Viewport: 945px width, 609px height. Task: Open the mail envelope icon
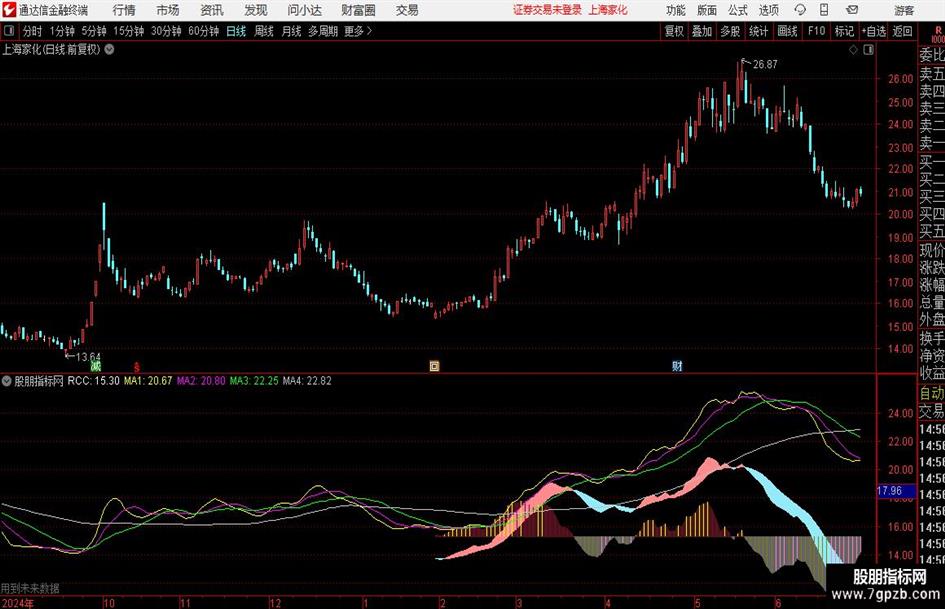click(852, 10)
